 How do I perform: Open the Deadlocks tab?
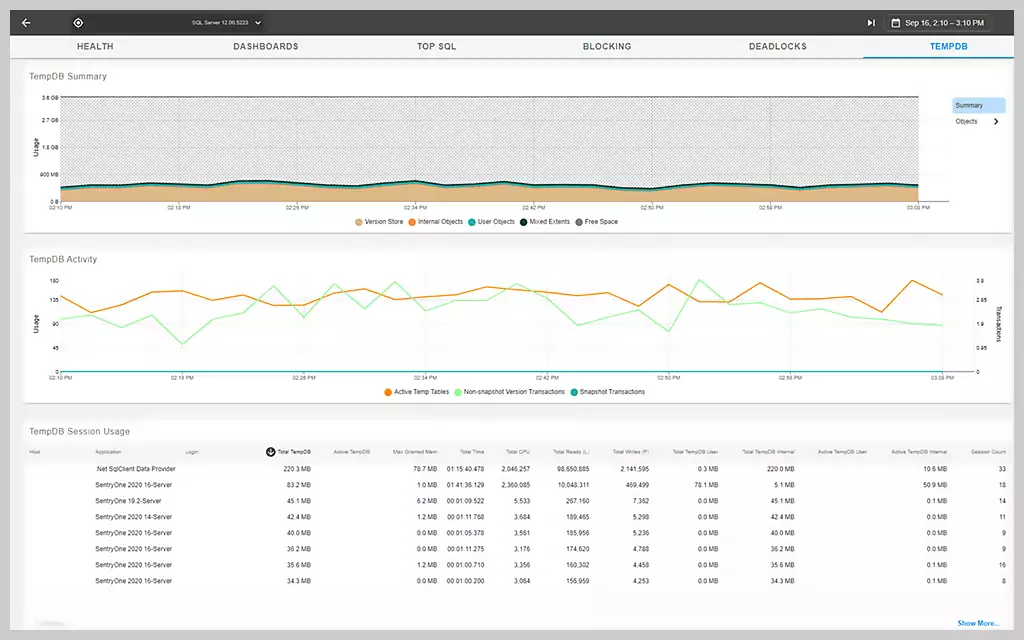[775, 46]
